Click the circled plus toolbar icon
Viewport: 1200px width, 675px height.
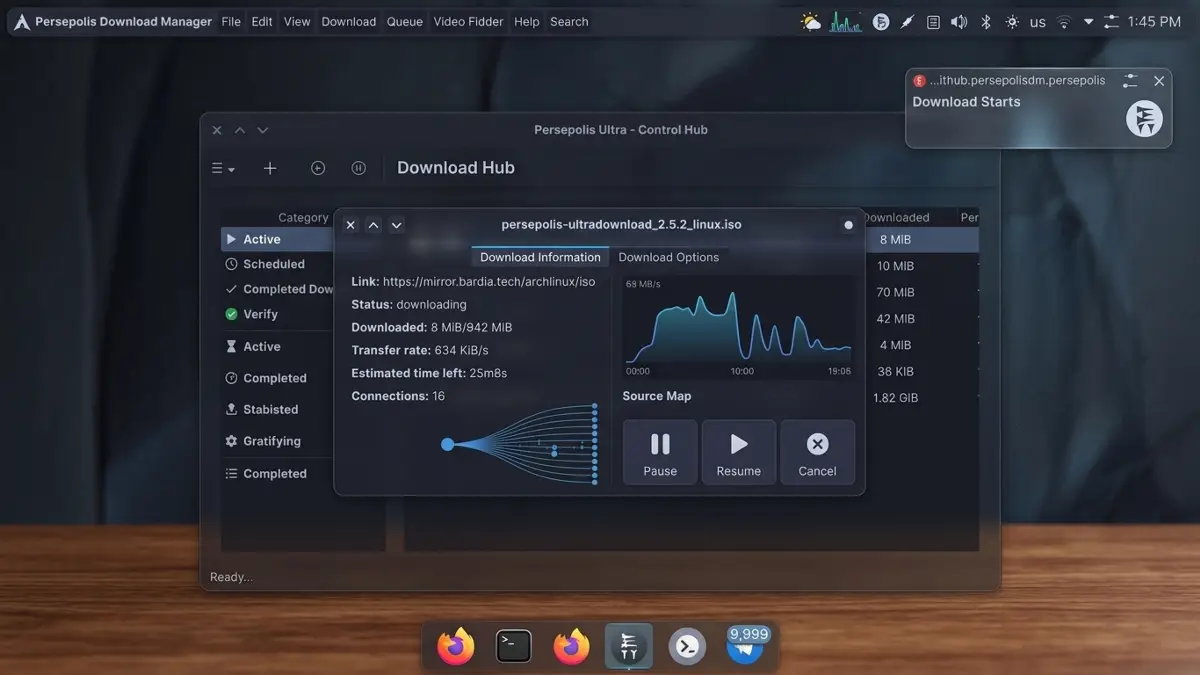coord(318,168)
